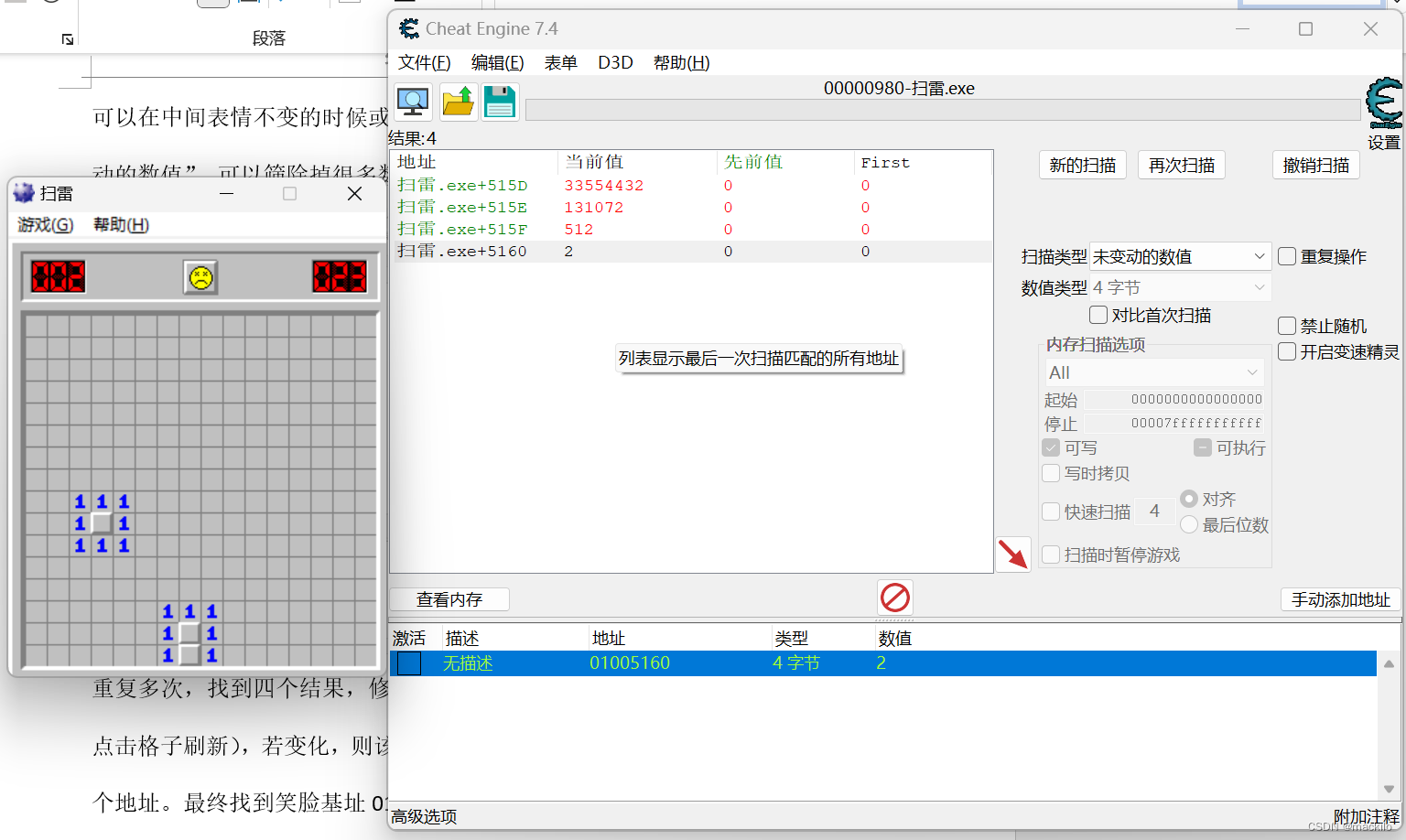
Task: Click the paragraph dialog launcher in Word
Action: click(68, 38)
